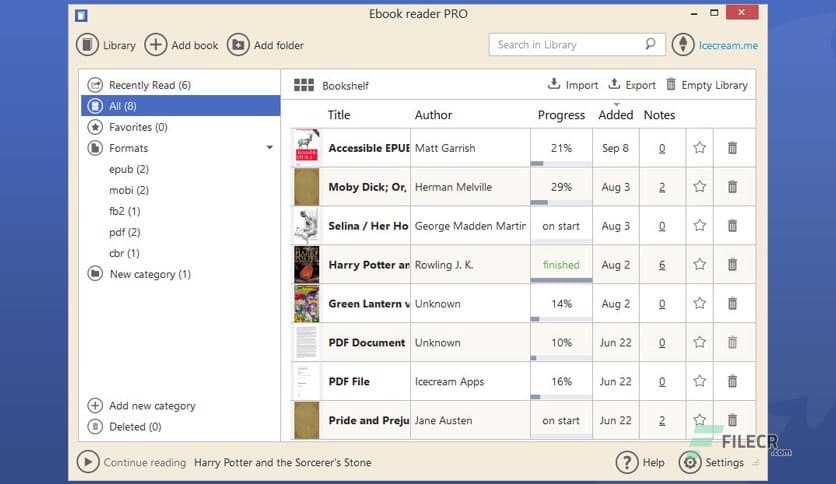Favorite Accessible EPUB with star
Screen dimensions: 836x484
click(700, 148)
